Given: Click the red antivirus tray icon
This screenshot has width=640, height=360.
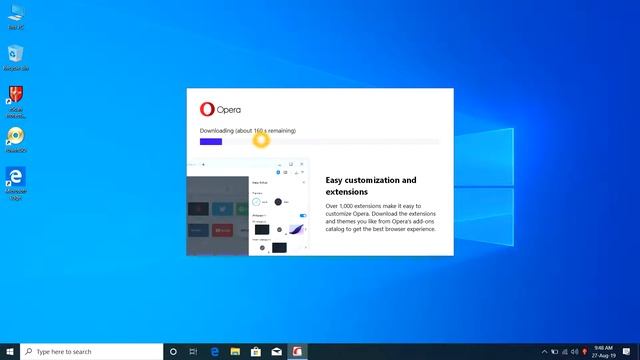Looking at the screenshot, I should (584, 351).
